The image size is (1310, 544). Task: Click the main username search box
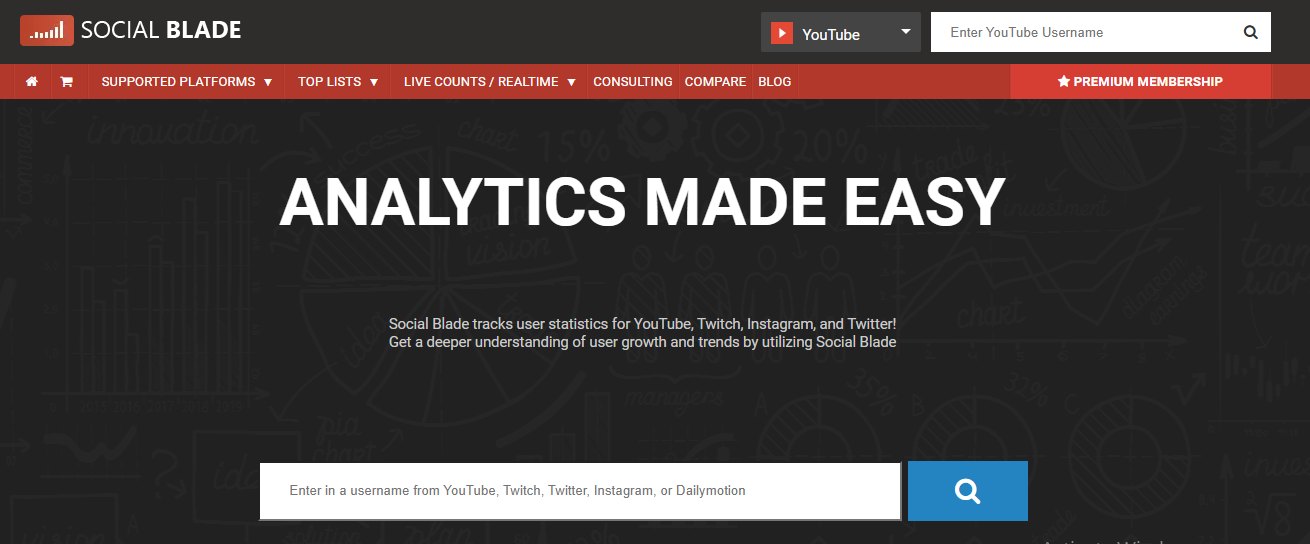click(x=580, y=491)
